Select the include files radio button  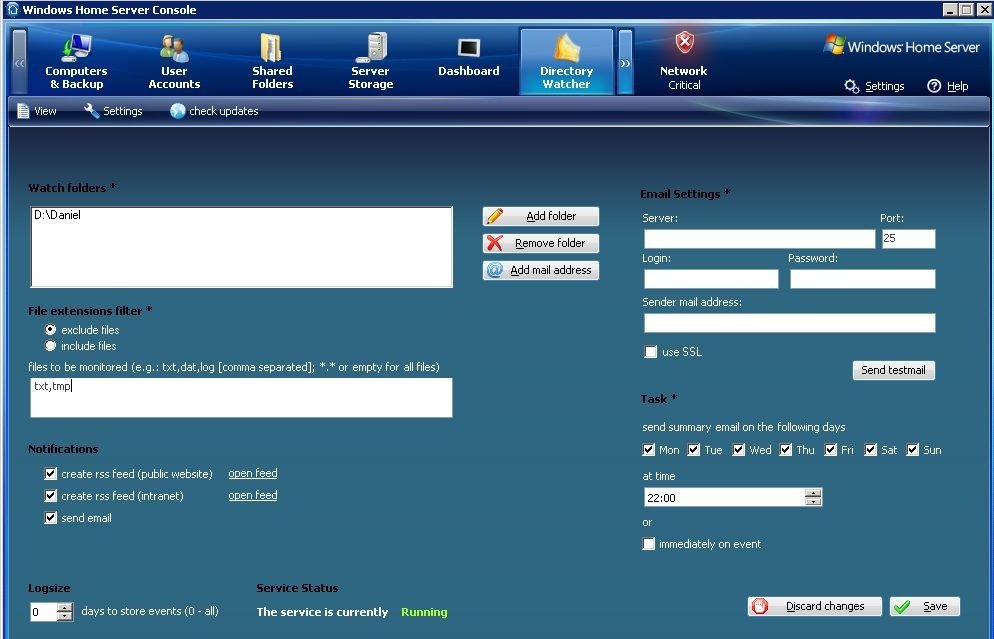pyautogui.click(x=51, y=345)
